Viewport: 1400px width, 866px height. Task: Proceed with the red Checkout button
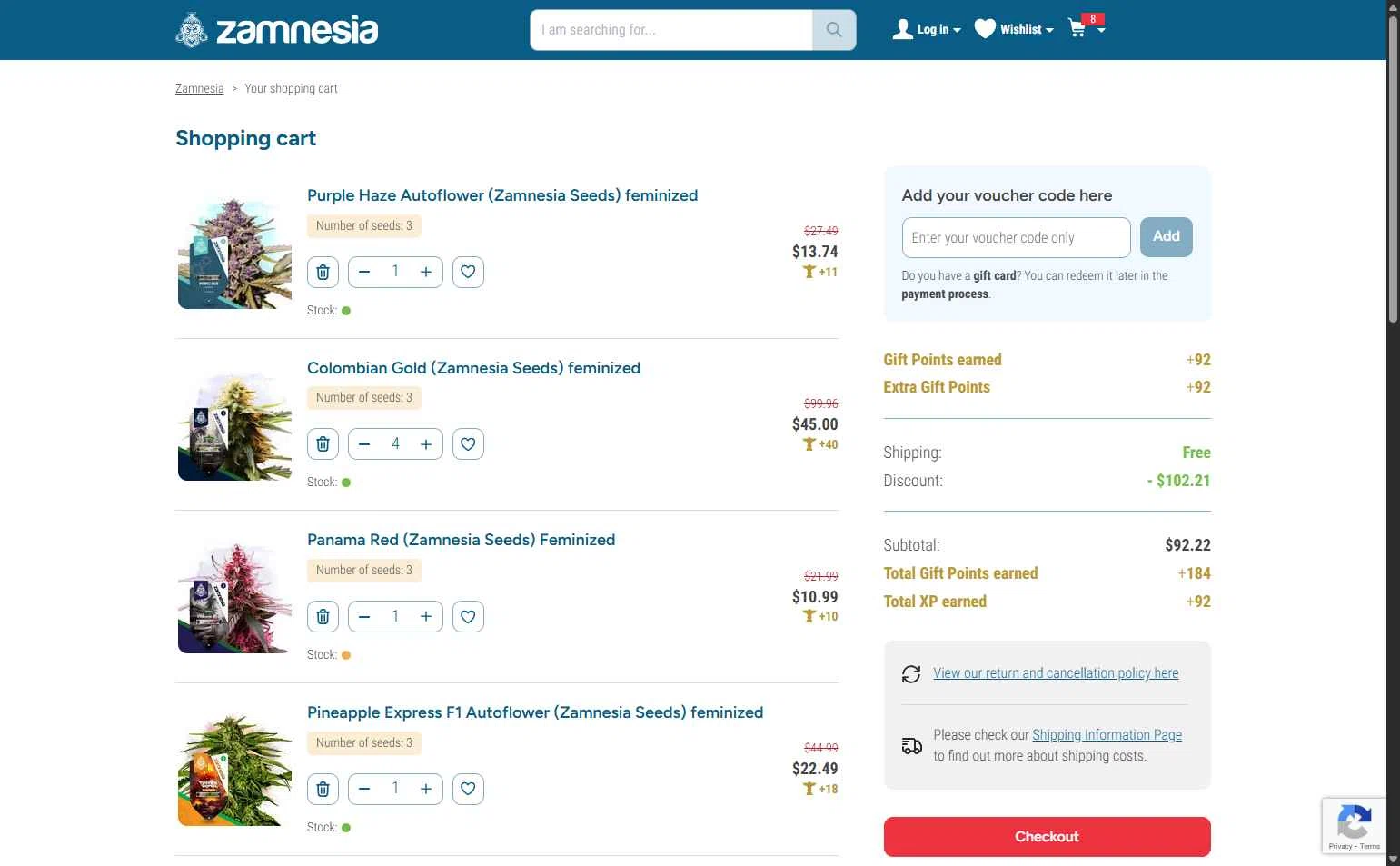[1048, 837]
